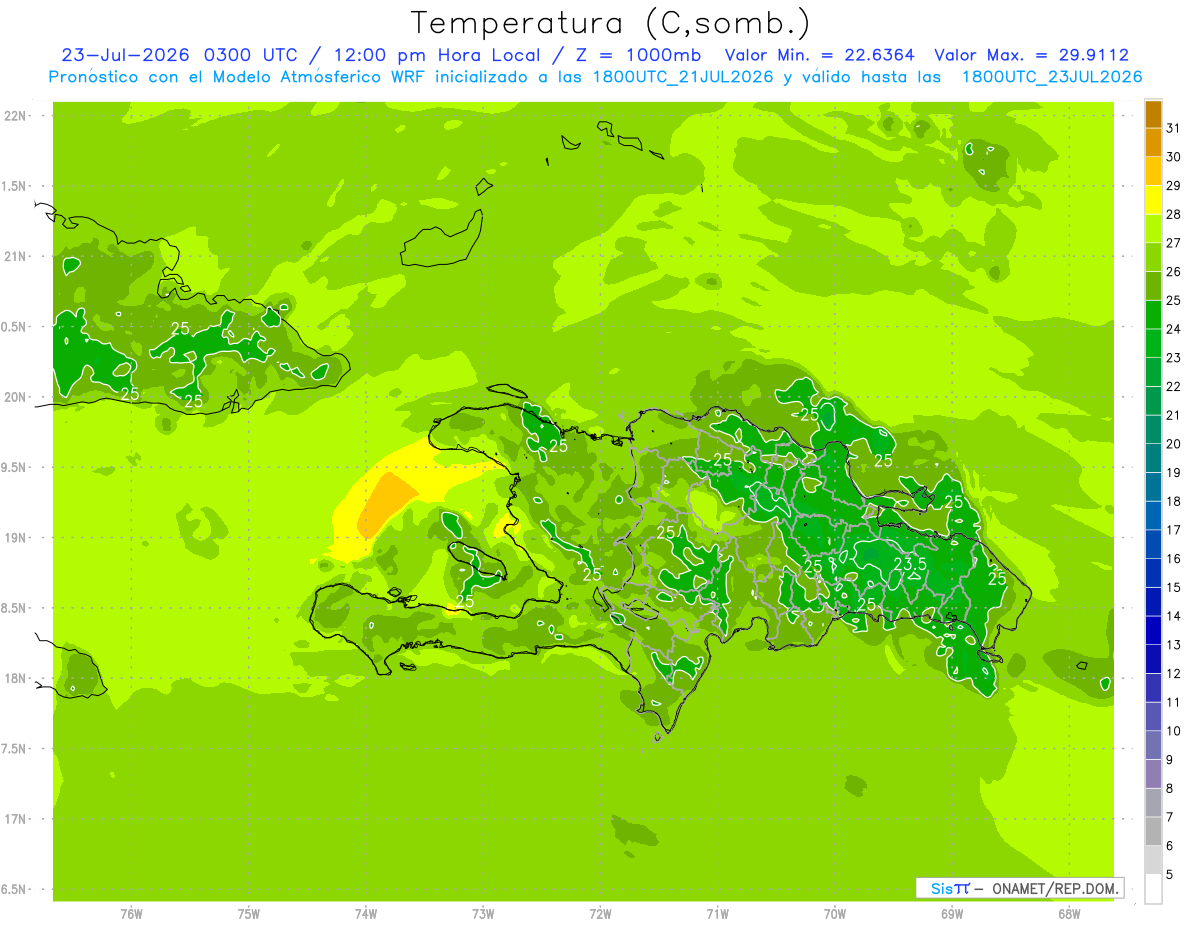Click the legend value 20
This screenshot has width=1200, height=927.
click(1173, 444)
